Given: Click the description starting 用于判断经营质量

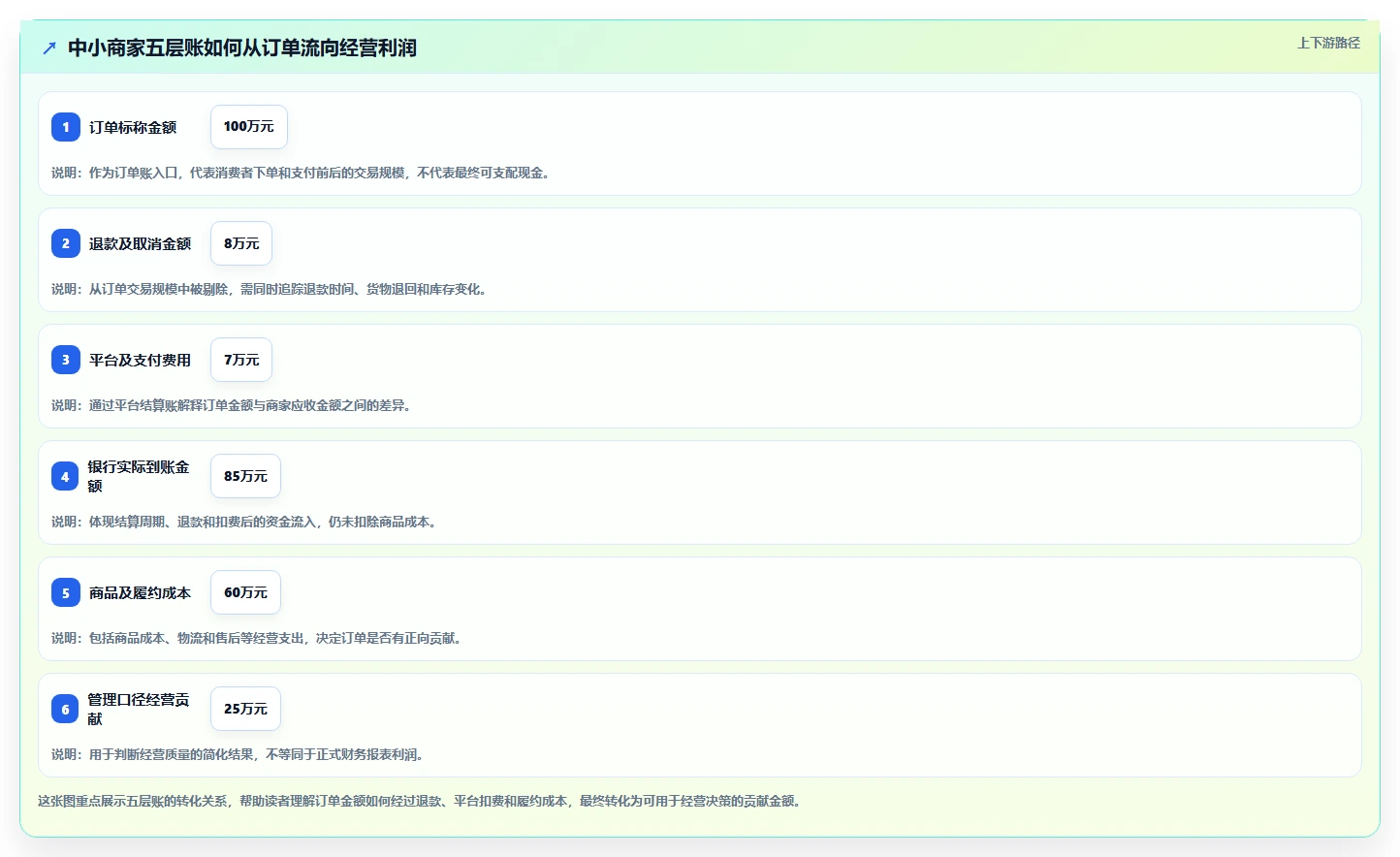Looking at the screenshot, I should 239,754.
